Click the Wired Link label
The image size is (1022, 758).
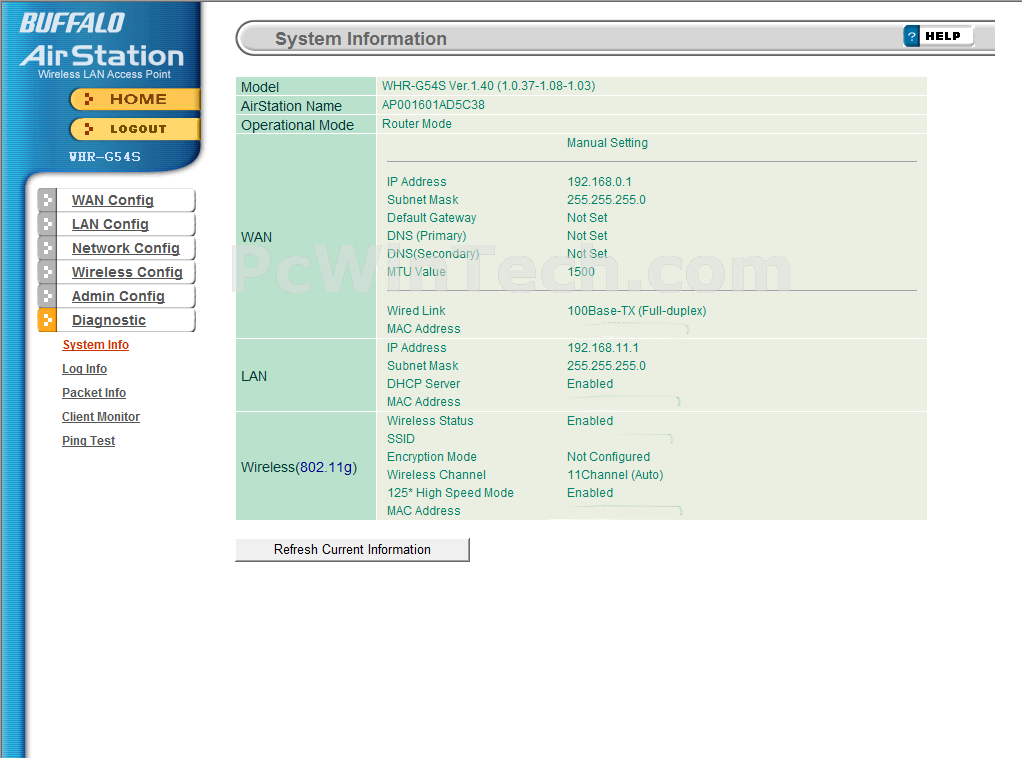[416, 311]
